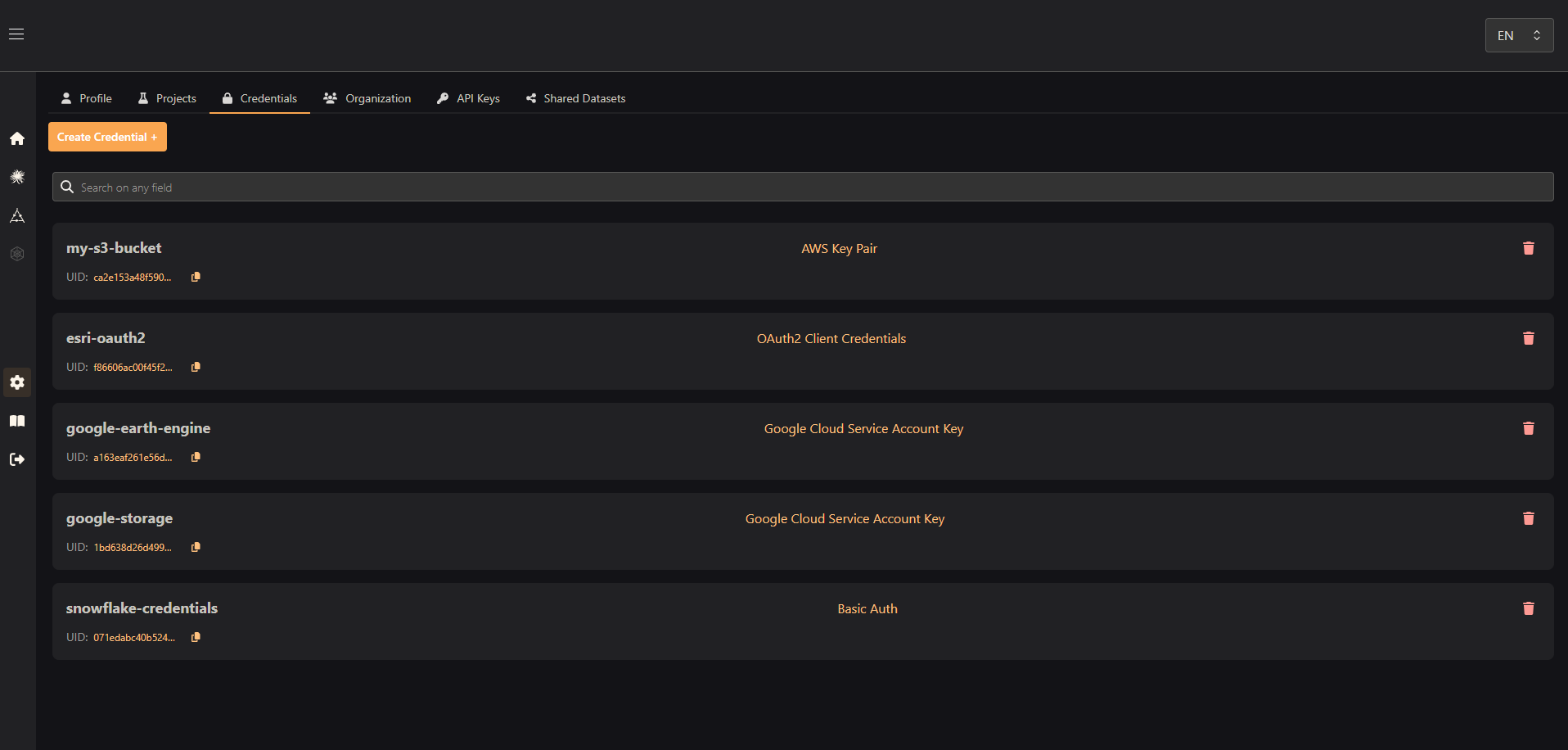Open the sidebar starburst icon

(x=17, y=177)
